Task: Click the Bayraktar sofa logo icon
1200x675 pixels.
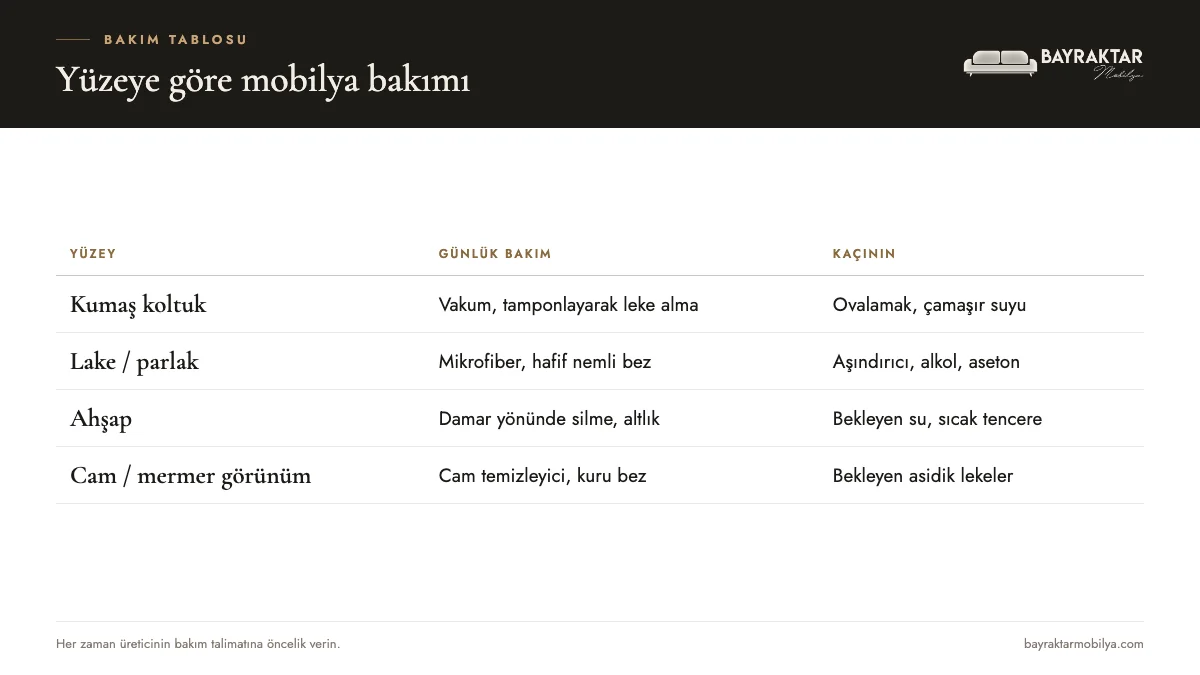Action: pyautogui.click(x=999, y=63)
